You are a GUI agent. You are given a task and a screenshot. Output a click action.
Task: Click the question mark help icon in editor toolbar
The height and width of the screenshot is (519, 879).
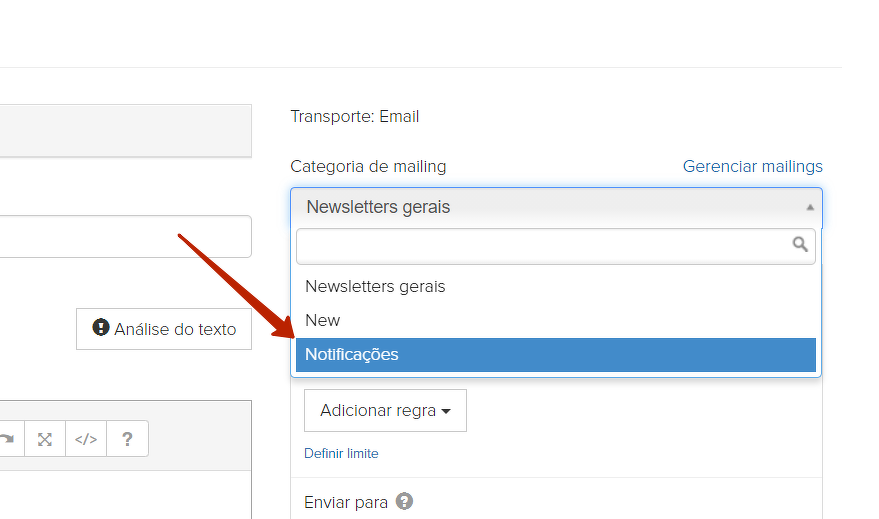coord(127,439)
